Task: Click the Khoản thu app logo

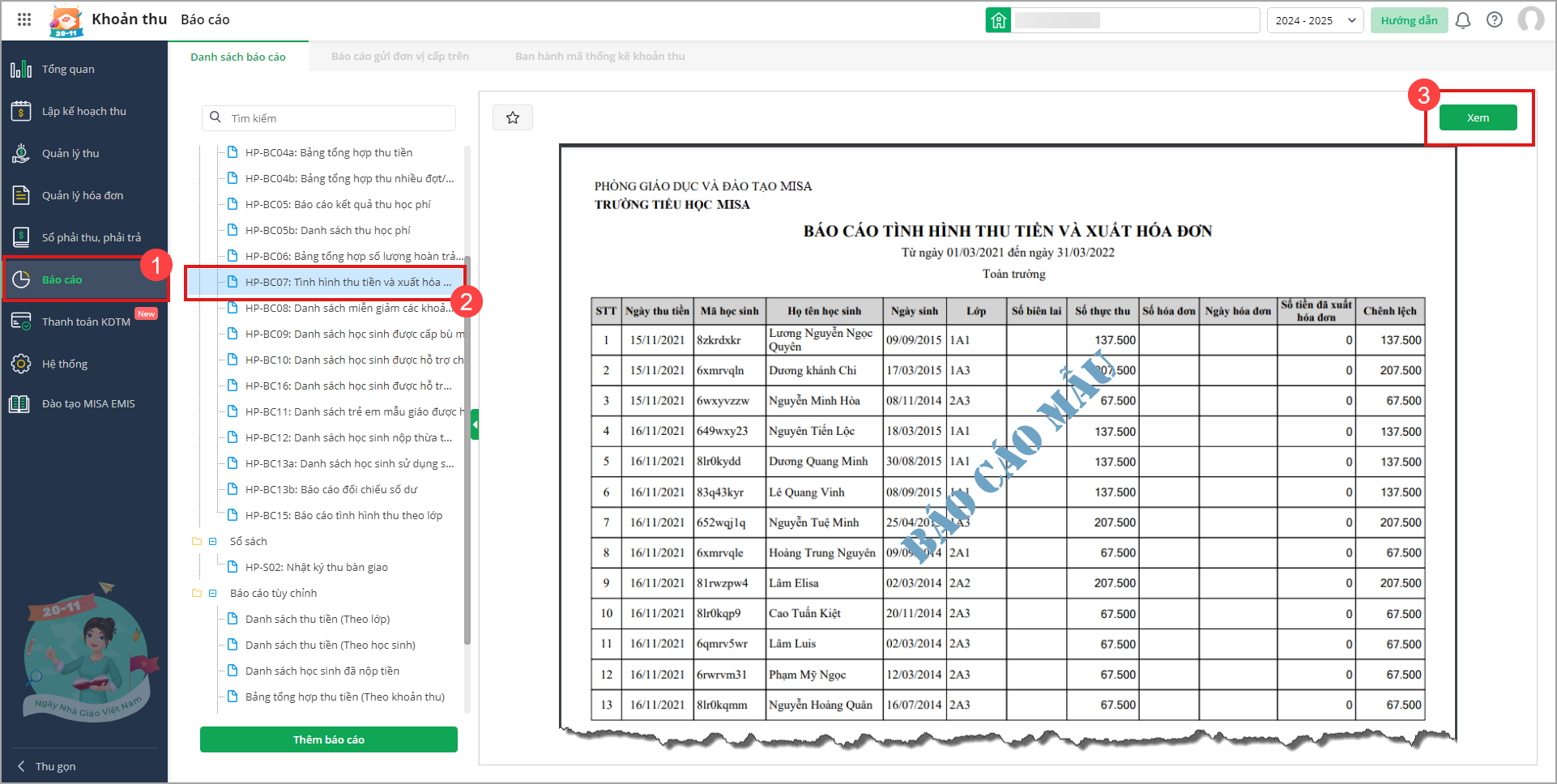Action: (66, 21)
